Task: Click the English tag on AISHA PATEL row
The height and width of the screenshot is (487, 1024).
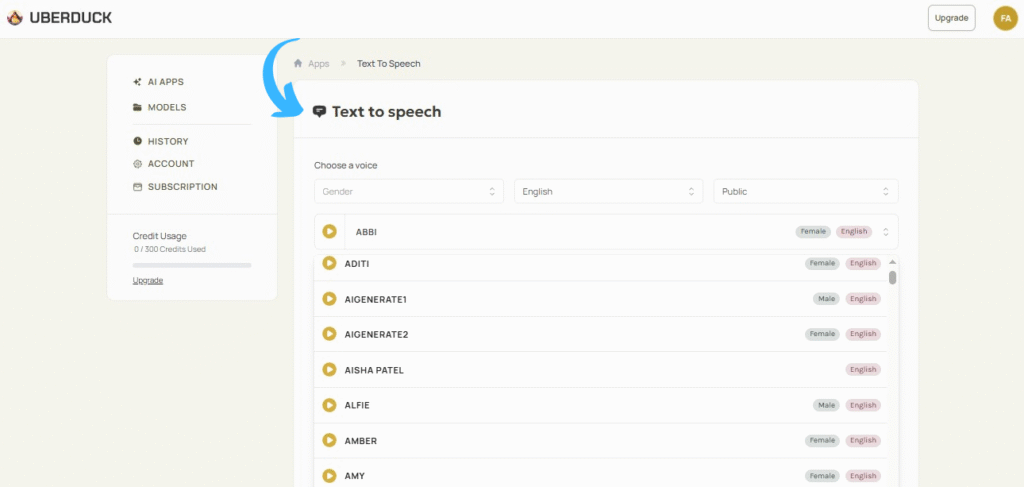Action: tap(863, 369)
